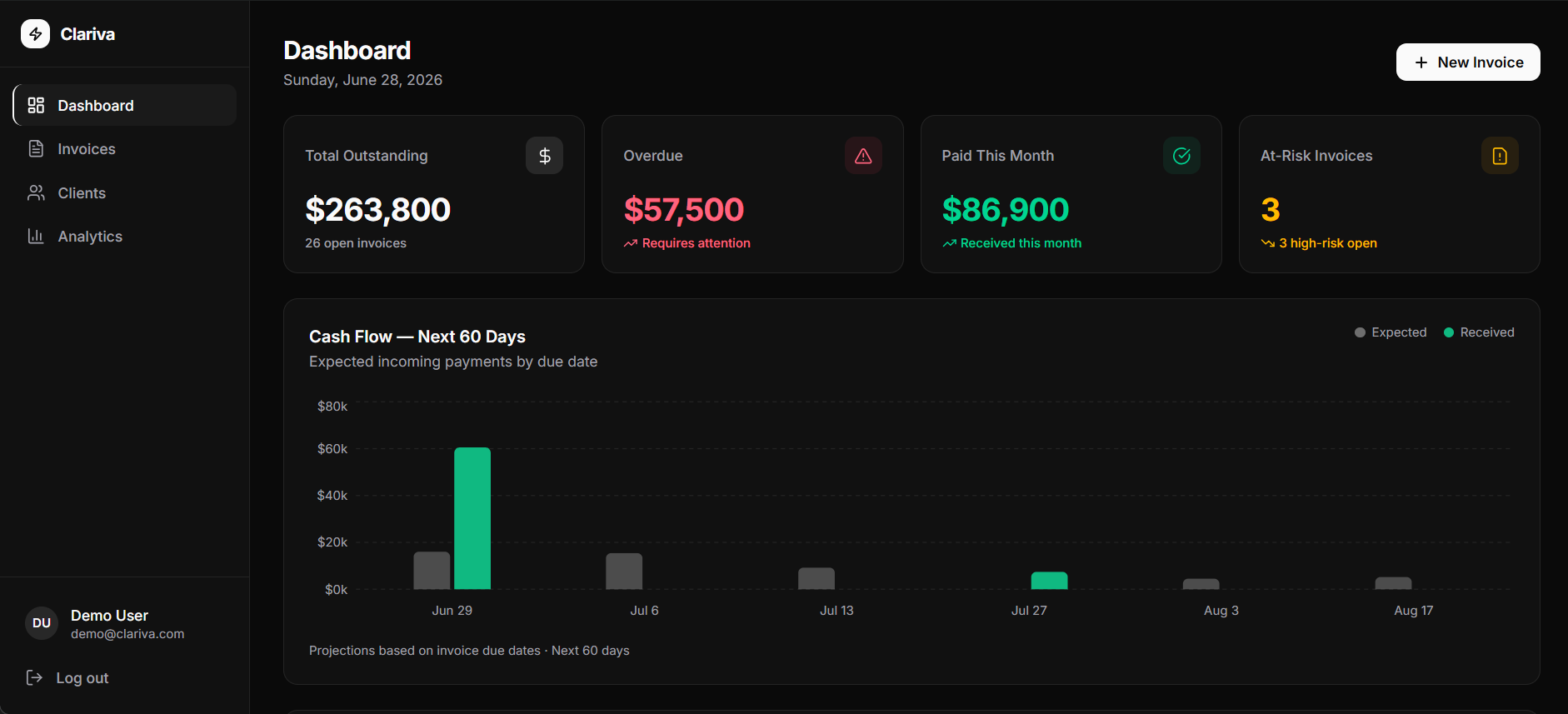The image size is (1568, 714).
Task: Click the DU user avatar
Action: coord(42,623)
